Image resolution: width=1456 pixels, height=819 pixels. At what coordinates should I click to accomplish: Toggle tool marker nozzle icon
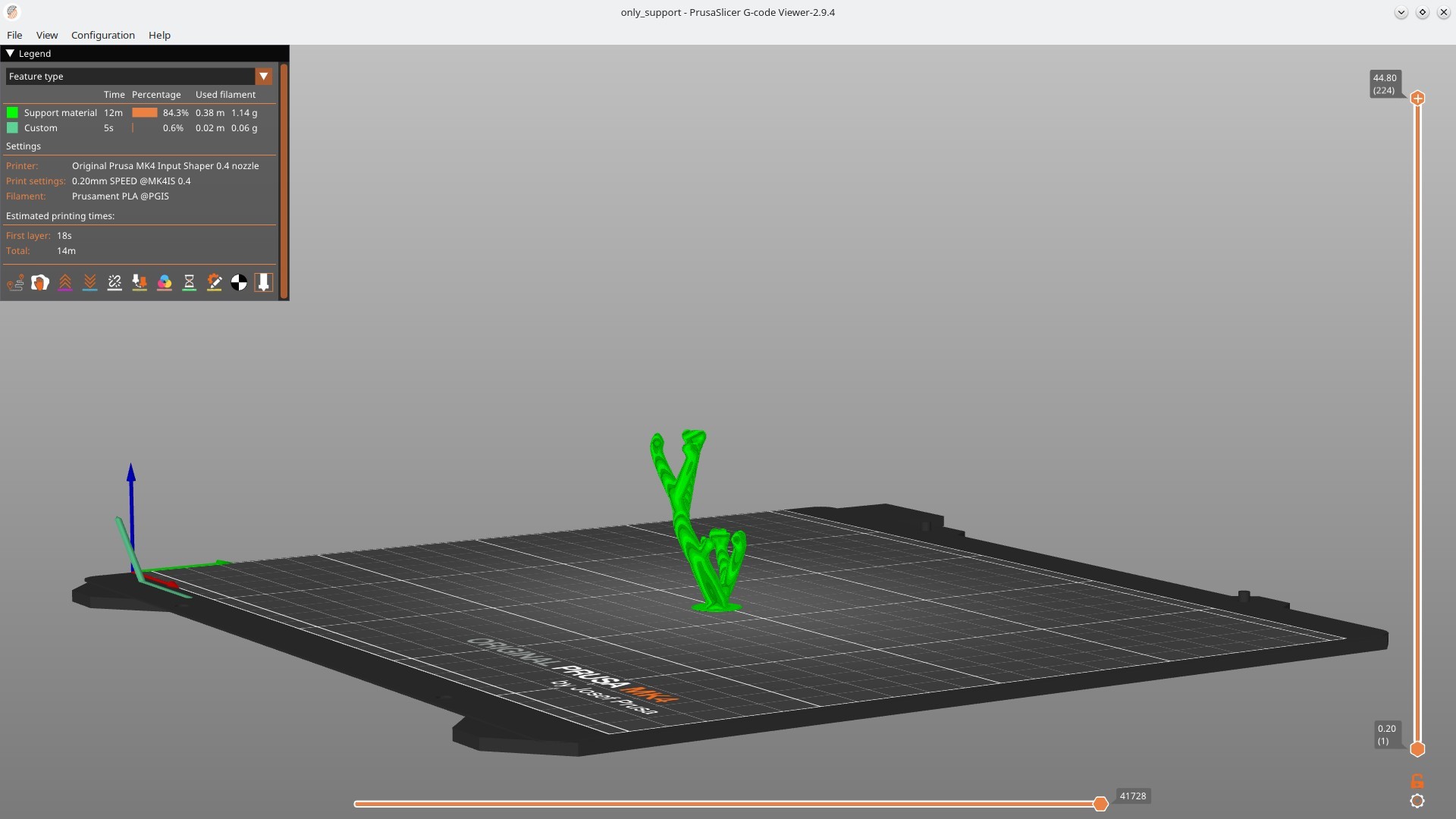click(x=263, y=283)
